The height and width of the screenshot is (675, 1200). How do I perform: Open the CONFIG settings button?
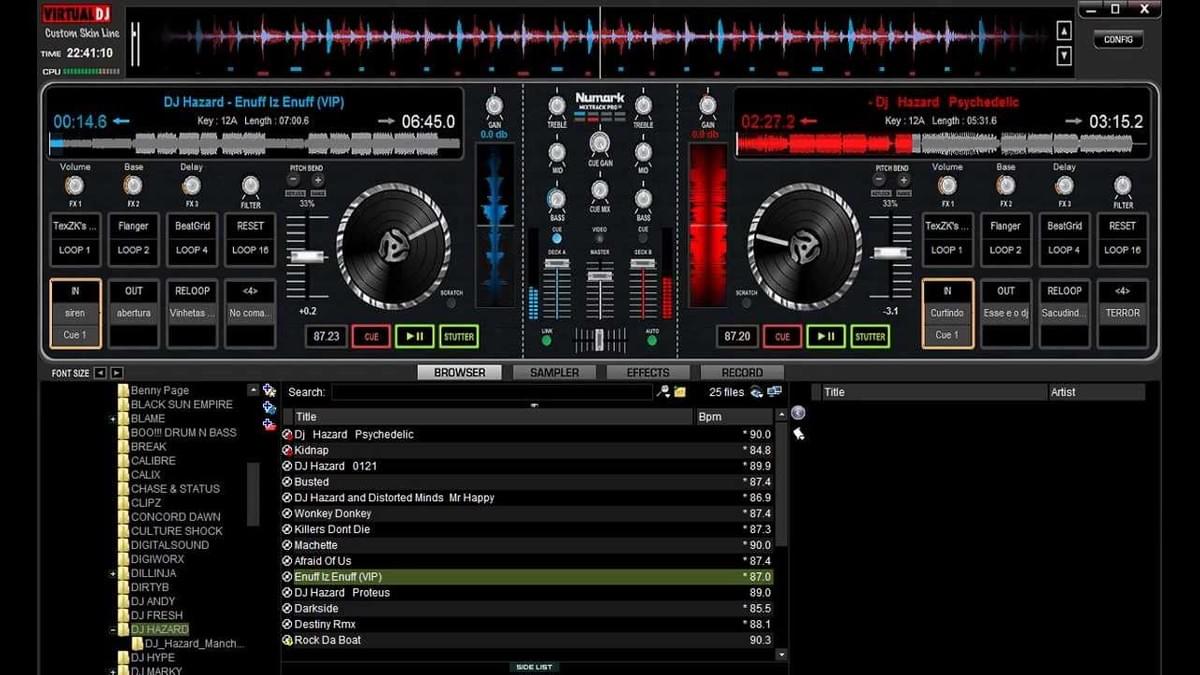pyautogui.click(x=1118, y=40)
